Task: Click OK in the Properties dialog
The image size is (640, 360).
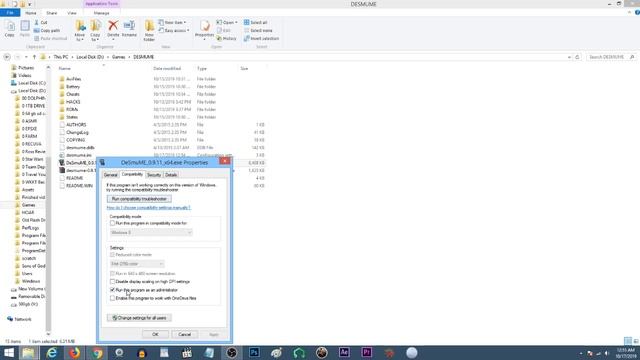Action: click(x=155, y=334)
